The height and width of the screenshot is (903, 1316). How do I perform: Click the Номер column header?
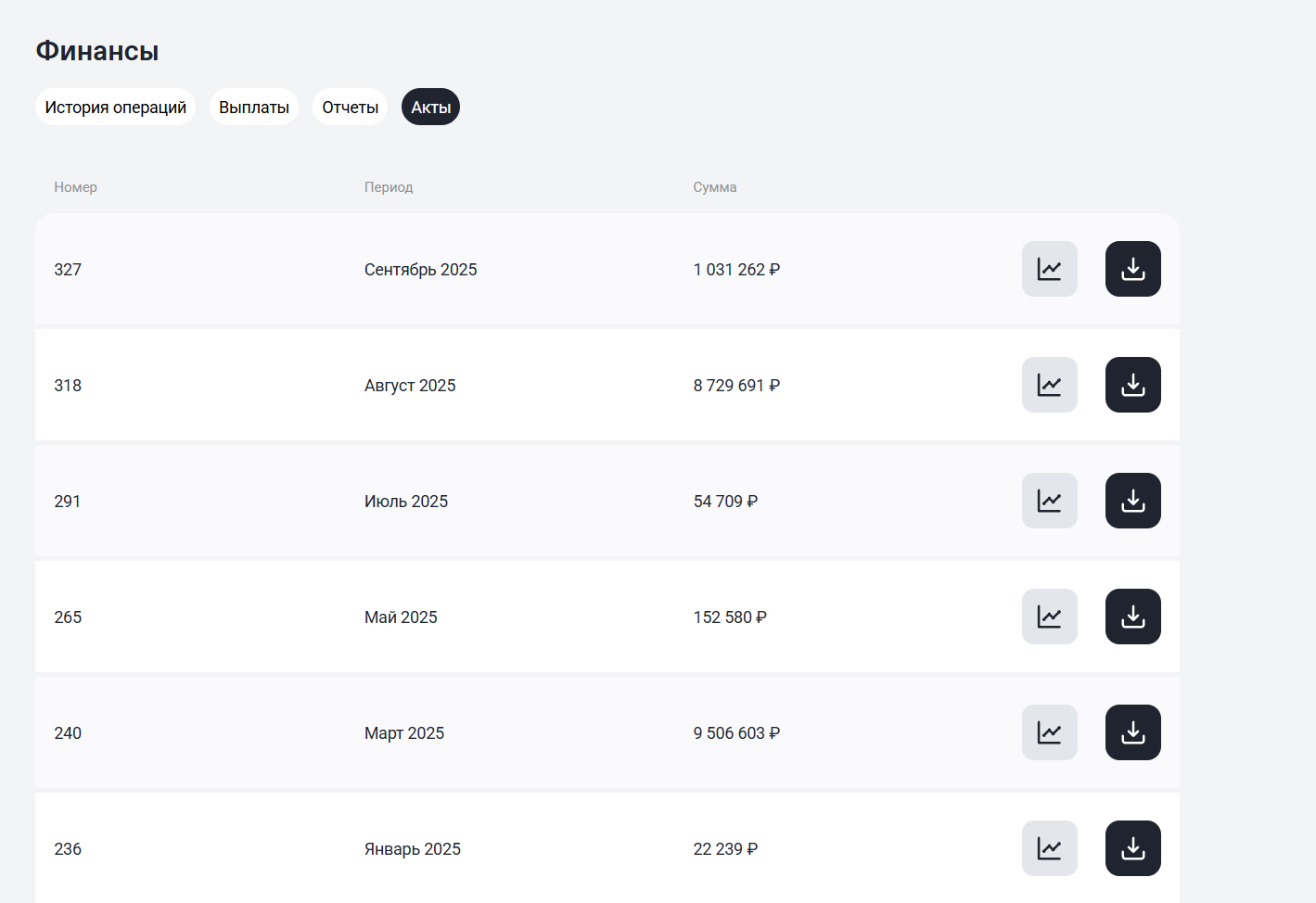coord(75,187)
